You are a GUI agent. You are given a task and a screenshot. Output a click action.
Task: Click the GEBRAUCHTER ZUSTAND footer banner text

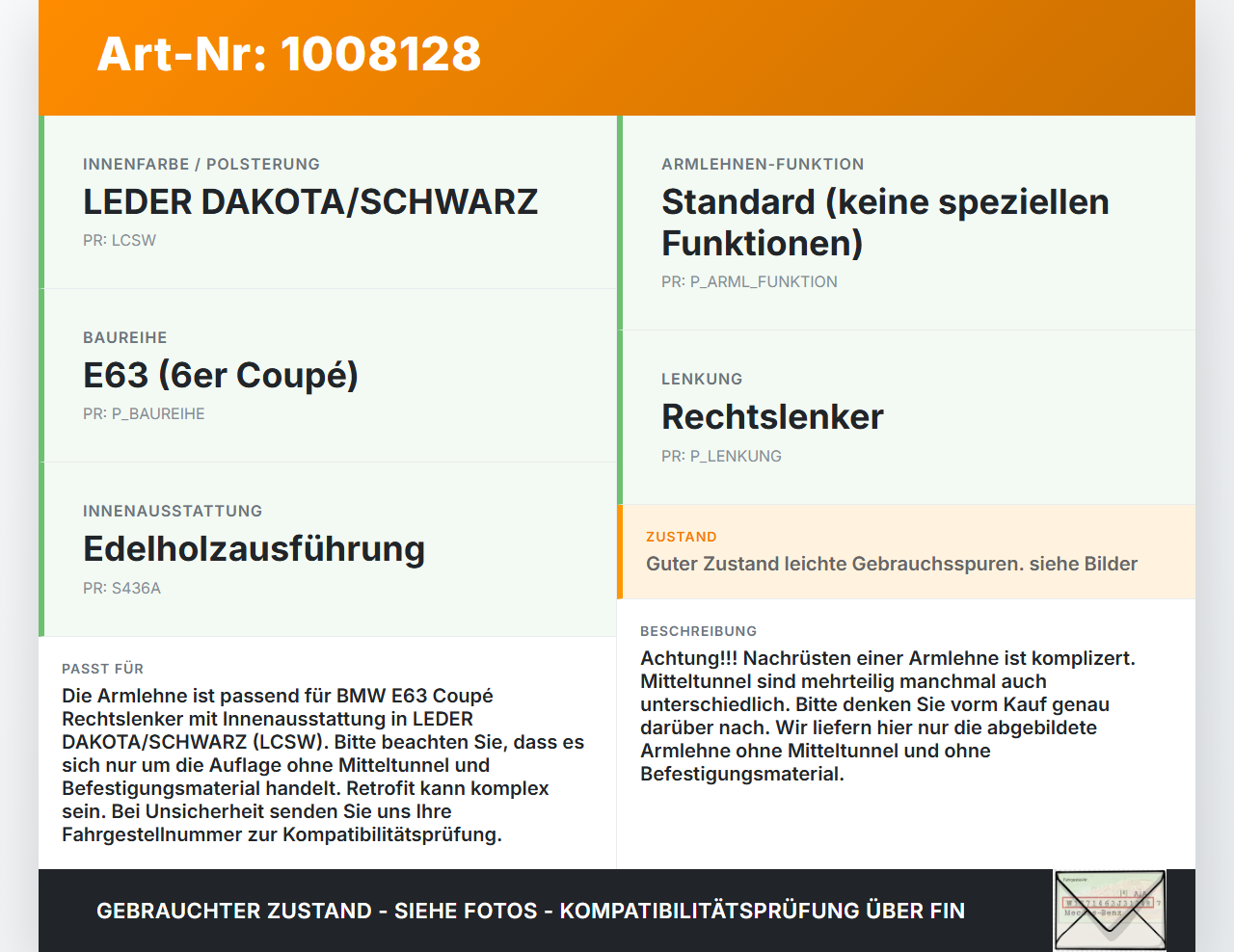530,911
